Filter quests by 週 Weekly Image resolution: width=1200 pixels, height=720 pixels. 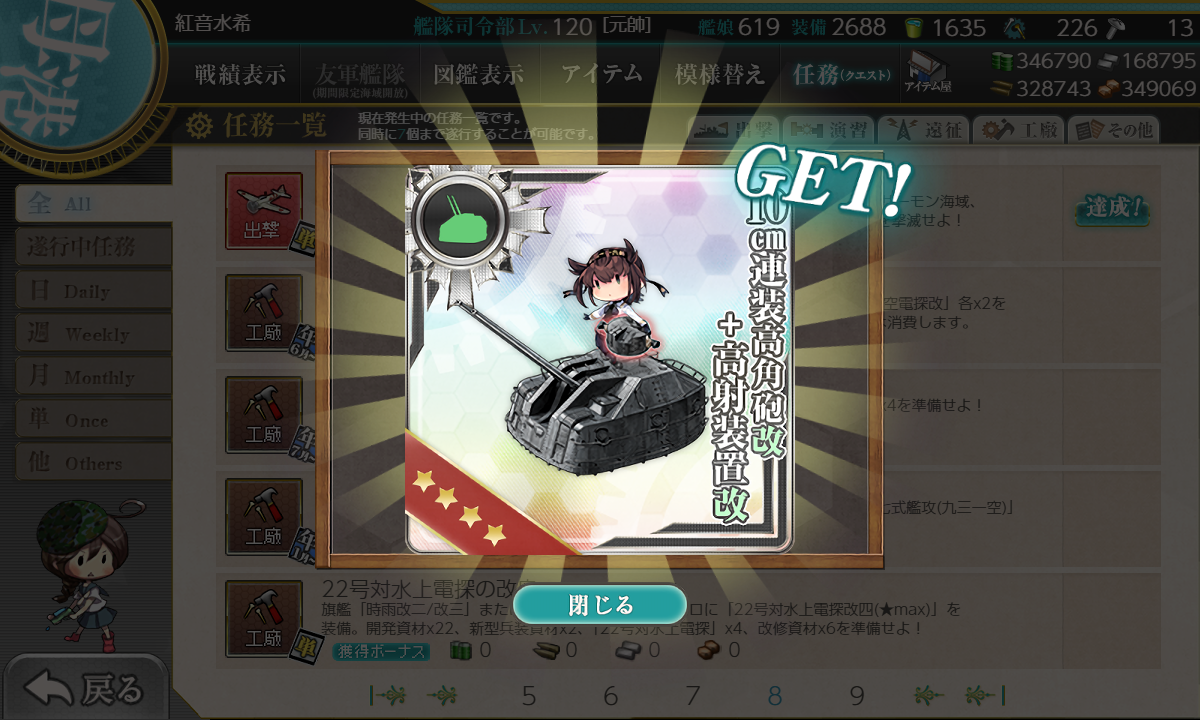pos(92,334)
